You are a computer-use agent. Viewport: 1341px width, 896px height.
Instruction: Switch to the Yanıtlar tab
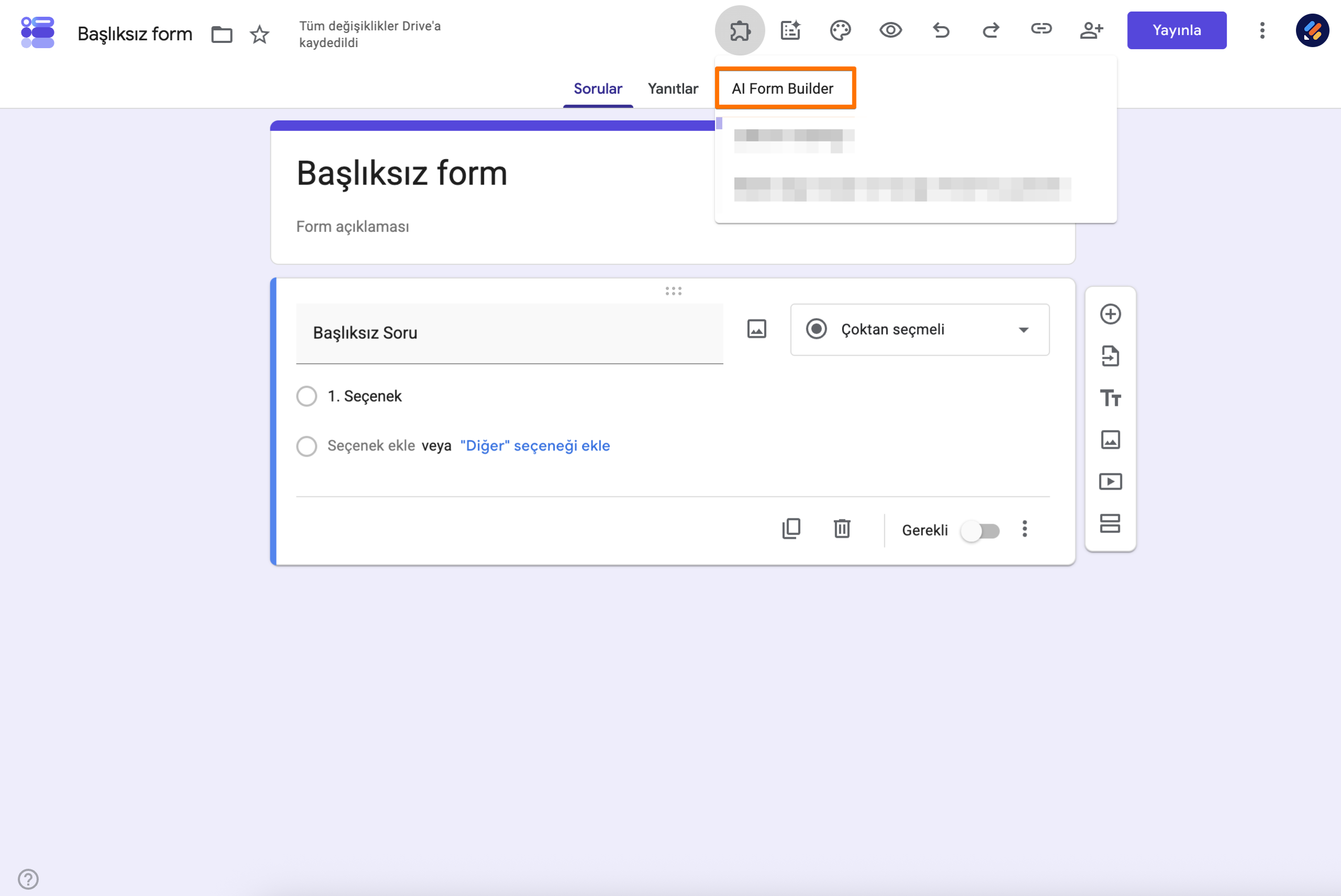click(673, 89)
